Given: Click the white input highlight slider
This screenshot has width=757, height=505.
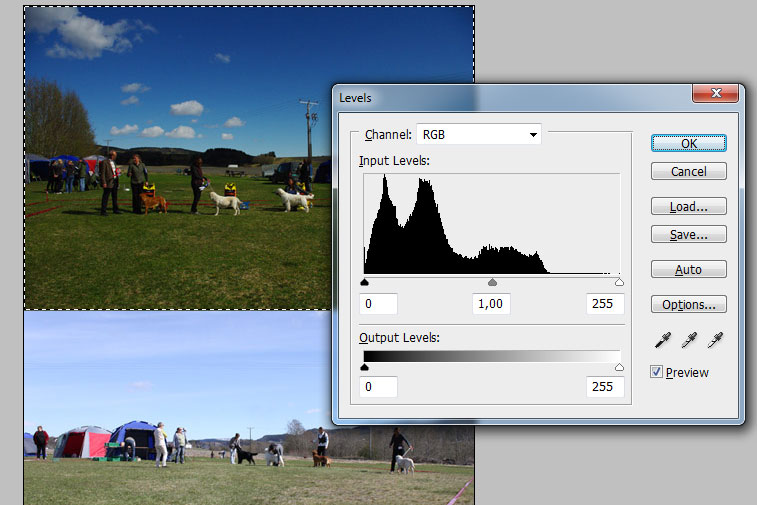Looking at the screenshot, I should [619, 283].
